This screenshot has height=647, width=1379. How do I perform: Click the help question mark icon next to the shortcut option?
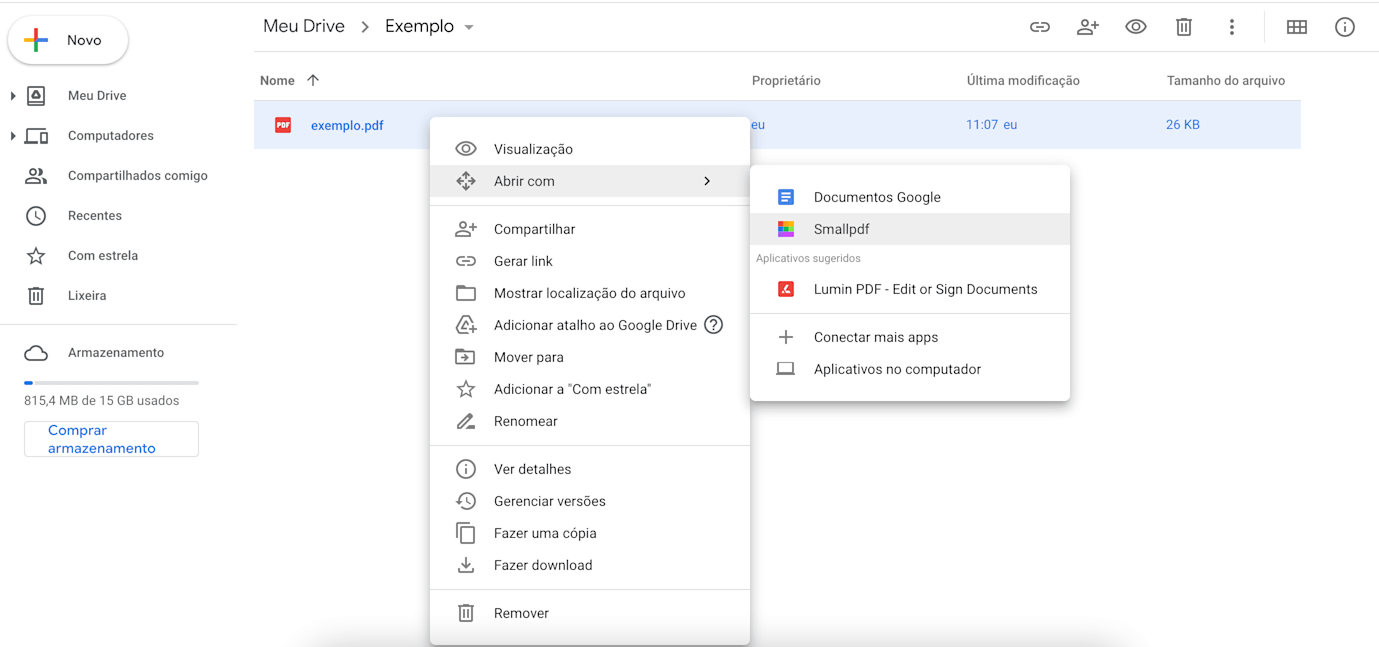(713, 324)
